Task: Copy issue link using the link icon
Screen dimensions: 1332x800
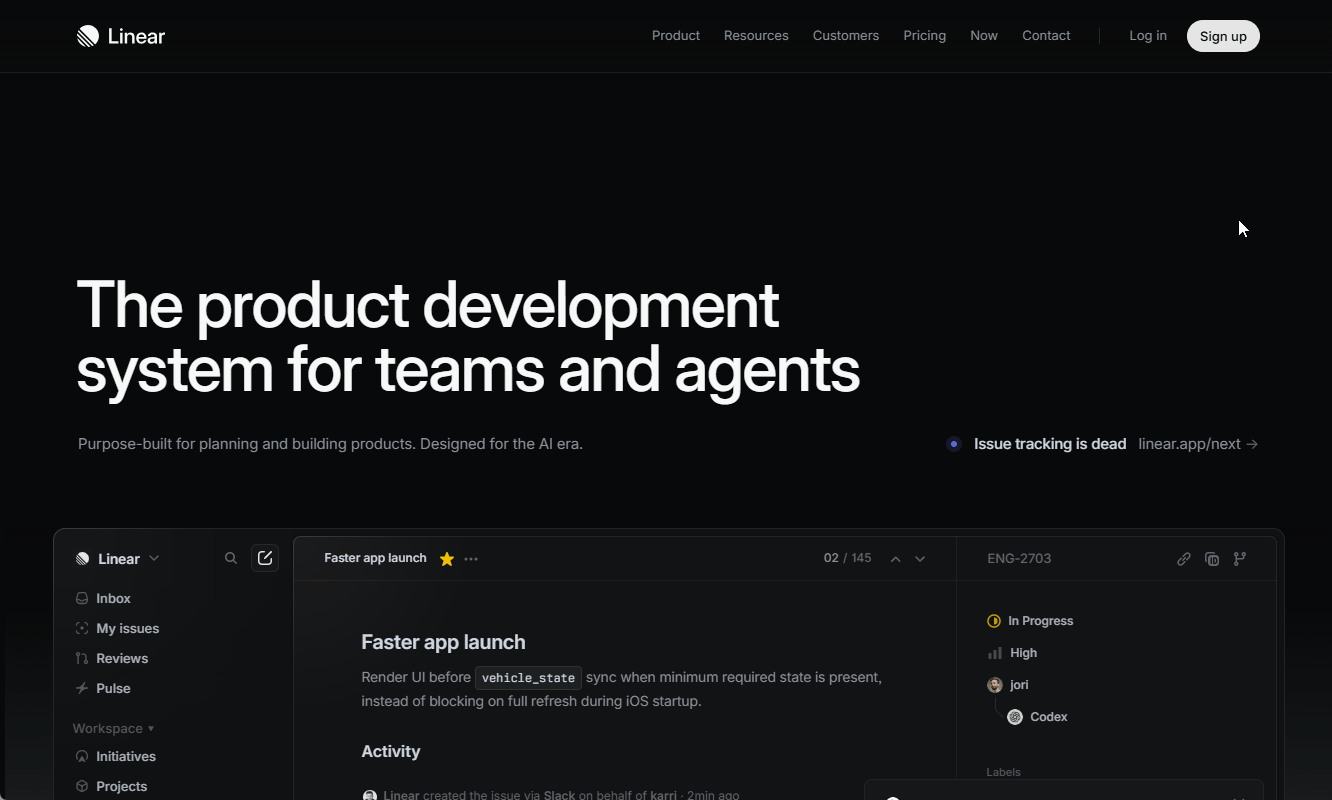Action: 1184,559
